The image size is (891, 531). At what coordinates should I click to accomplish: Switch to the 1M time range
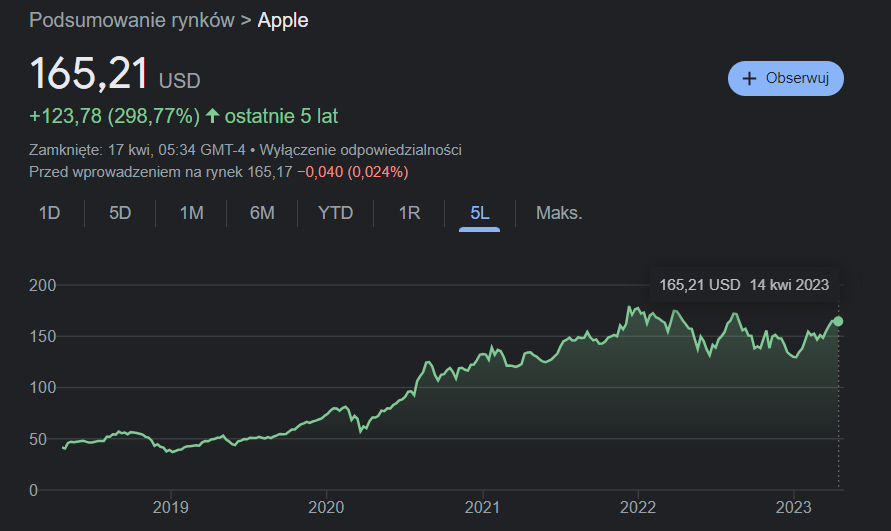(x=191, y=213)
